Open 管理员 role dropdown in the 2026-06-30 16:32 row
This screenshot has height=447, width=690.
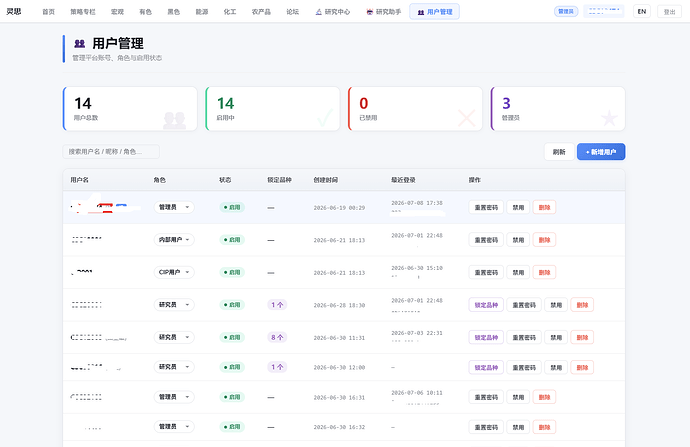(174, 427)
